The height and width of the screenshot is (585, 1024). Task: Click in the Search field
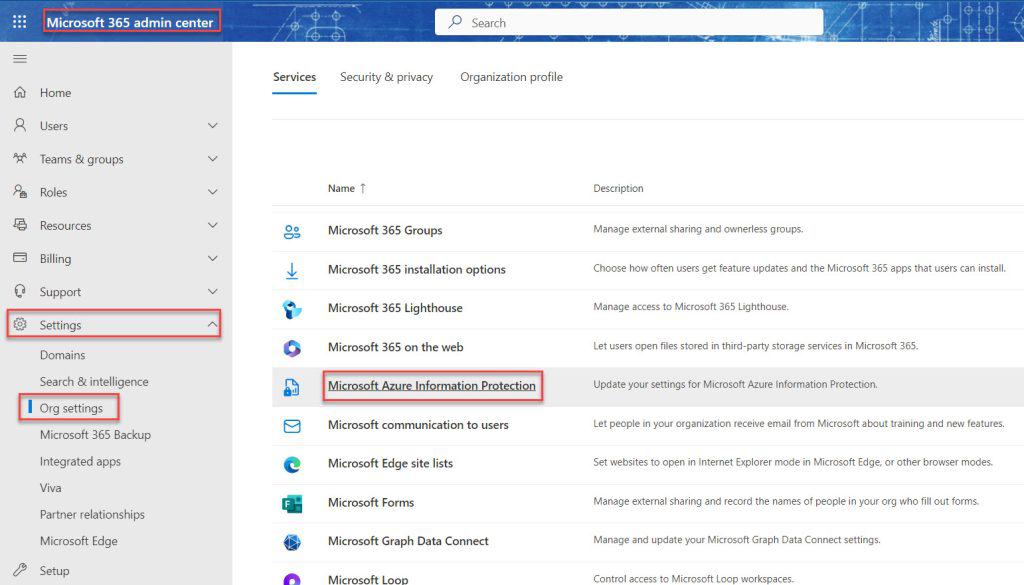(x=629, y=22)
